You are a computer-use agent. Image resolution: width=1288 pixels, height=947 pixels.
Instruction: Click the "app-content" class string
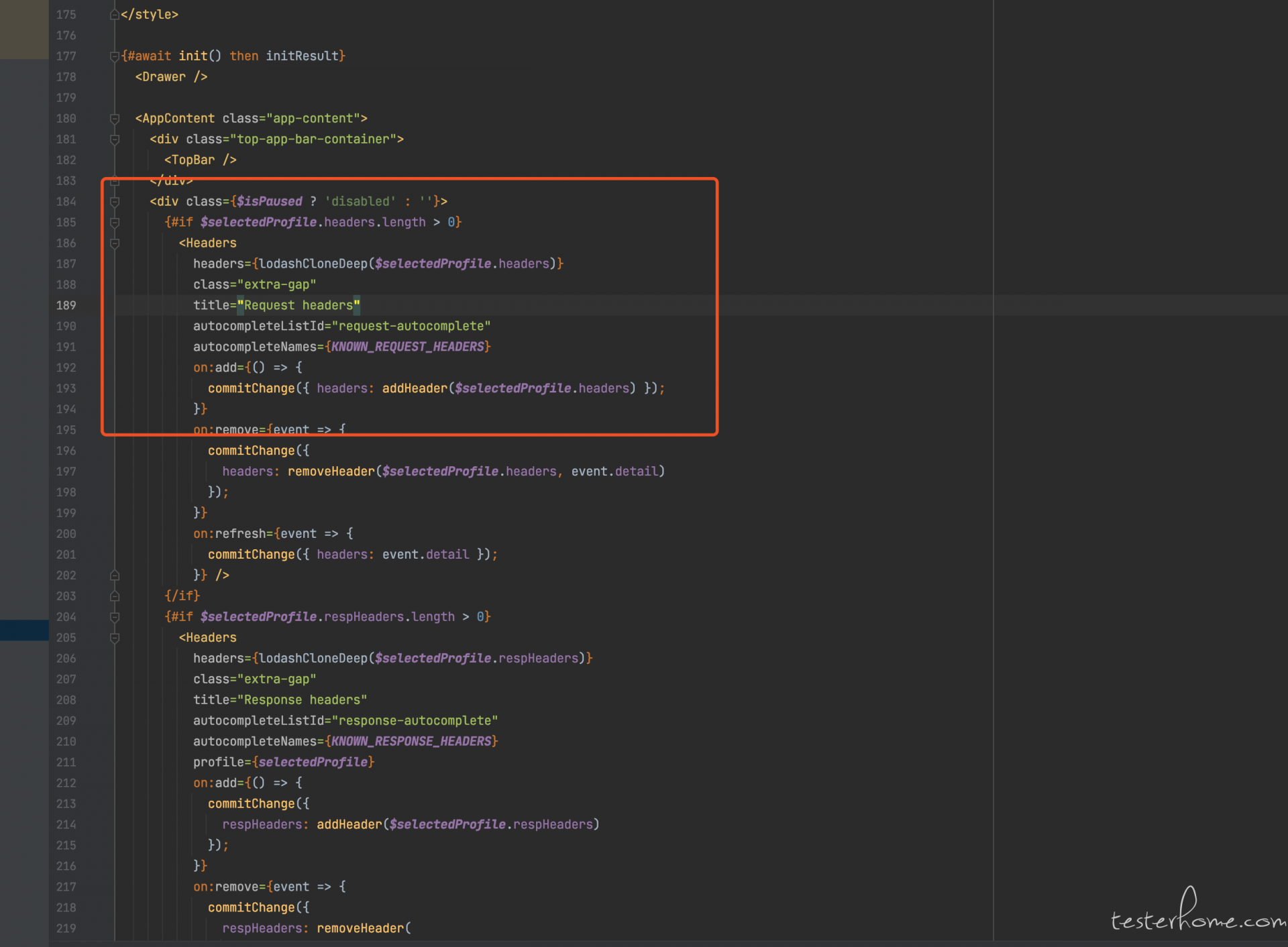pyautogui.click(x=313, y=119)
